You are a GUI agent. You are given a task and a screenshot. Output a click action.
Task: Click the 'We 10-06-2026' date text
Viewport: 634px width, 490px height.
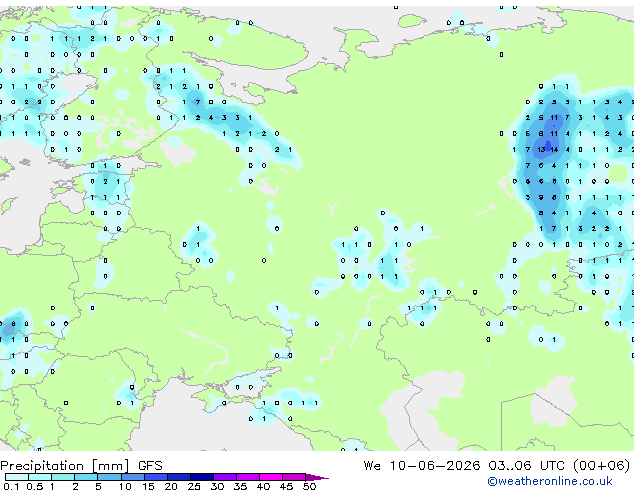tap(422, 466)
